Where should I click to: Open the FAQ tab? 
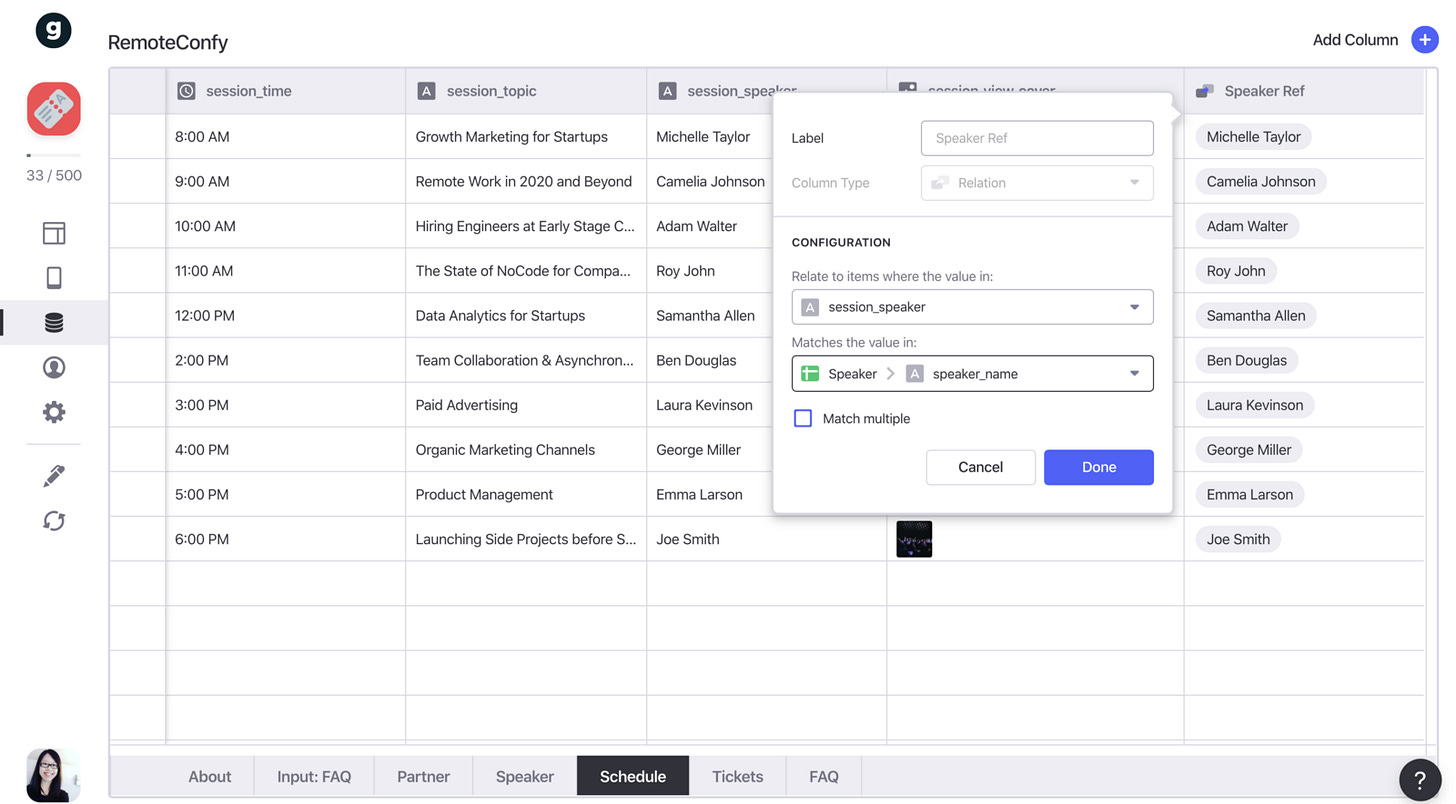824,776
